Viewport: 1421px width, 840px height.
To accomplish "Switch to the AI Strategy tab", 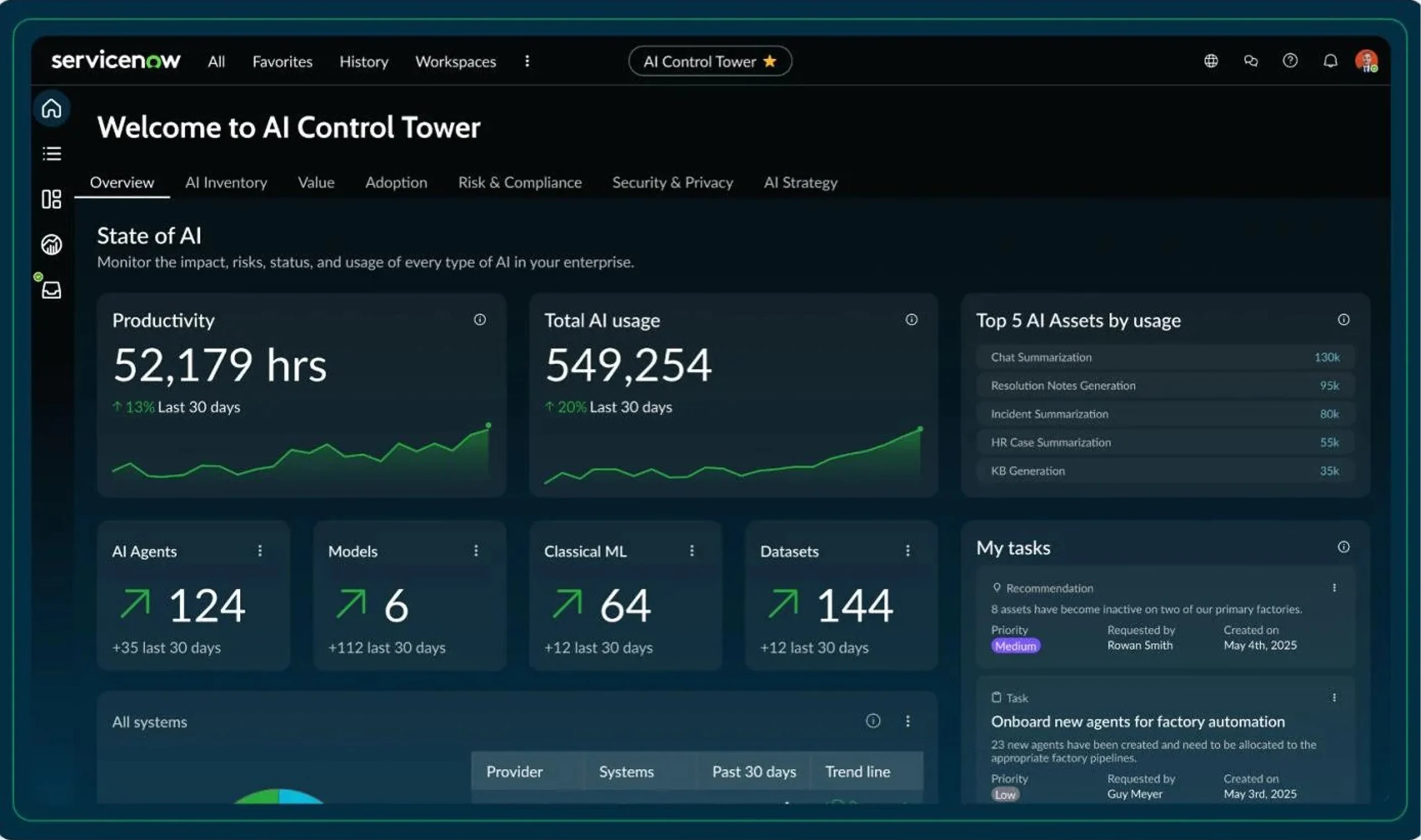I will [x=800, y=183].
